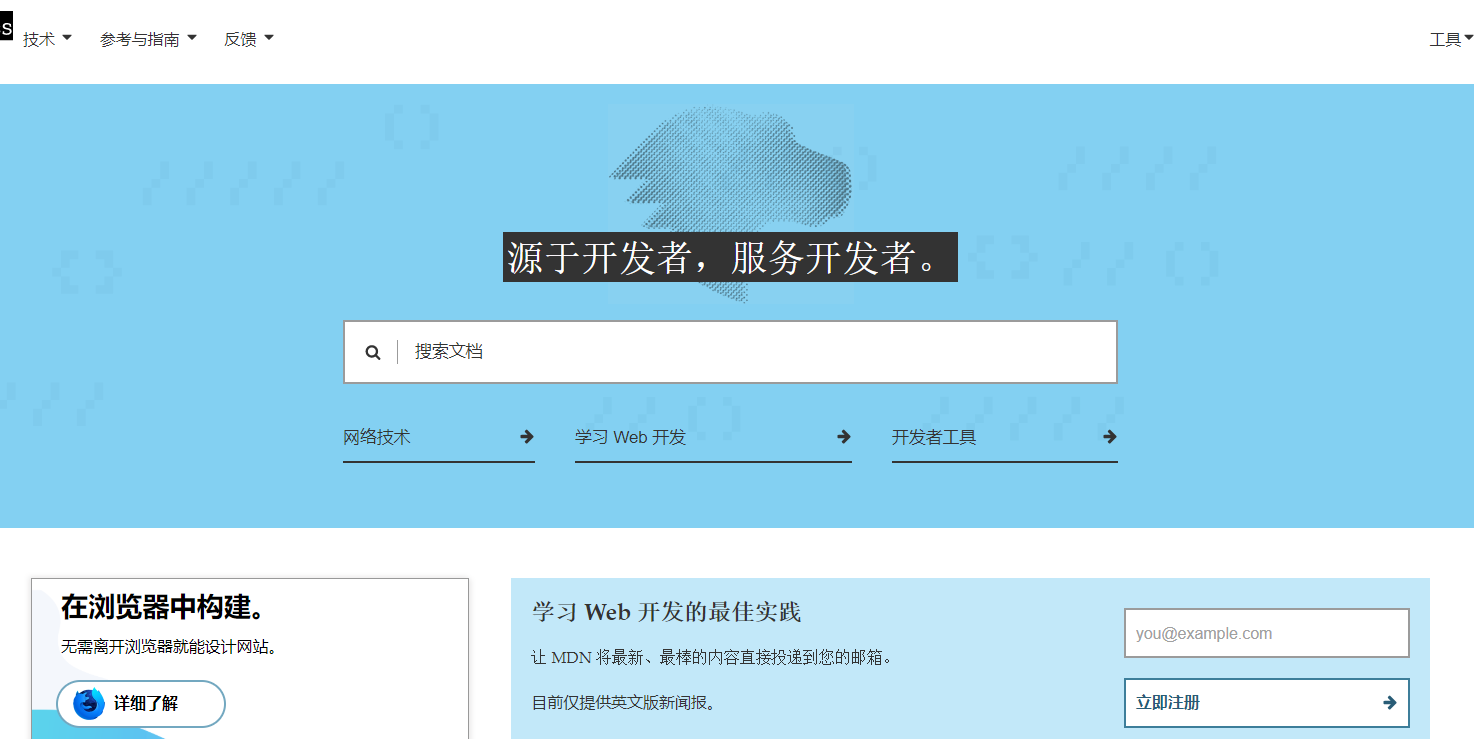
Task: Click the arrow icon beside 学习 Web 开发
Action: [x=844, y=437]
